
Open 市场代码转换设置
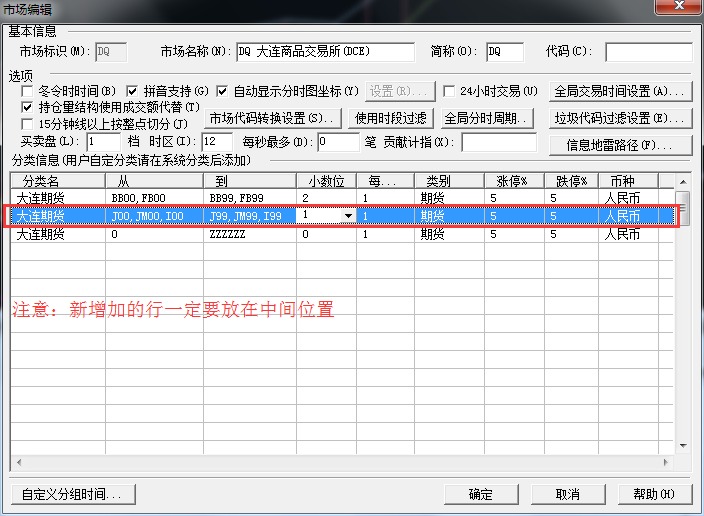[273, 119]
